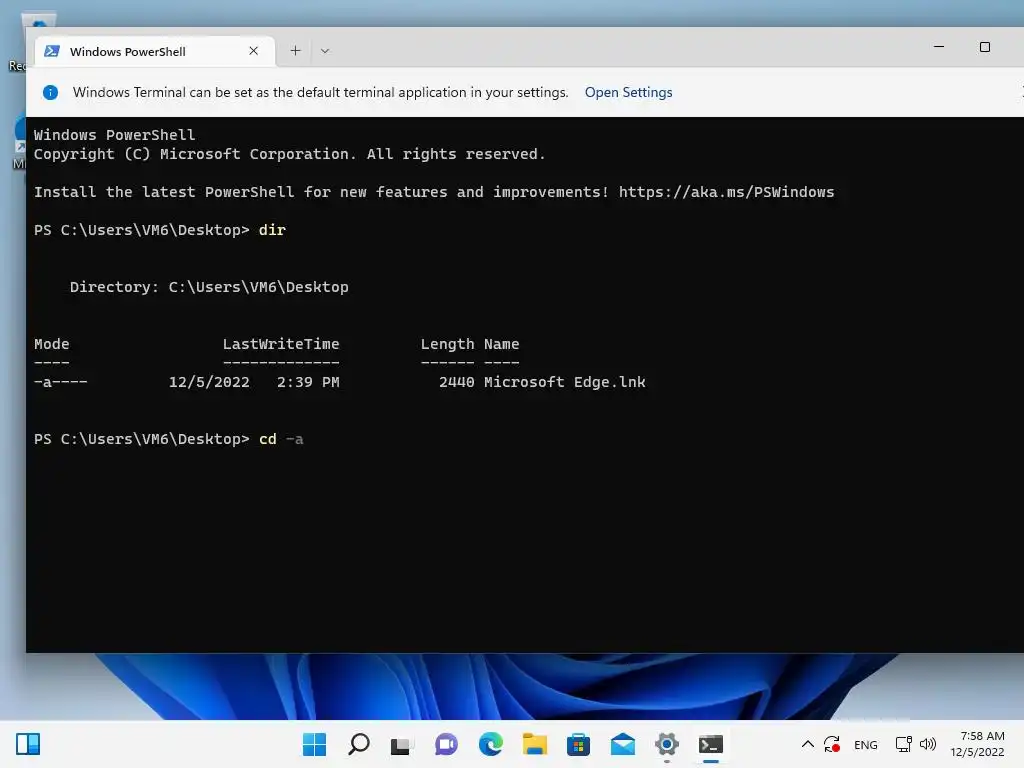Viewport: 1024px width, 768px height.
Task: Click the 'Mode' column header
Action: pos(52,344)
